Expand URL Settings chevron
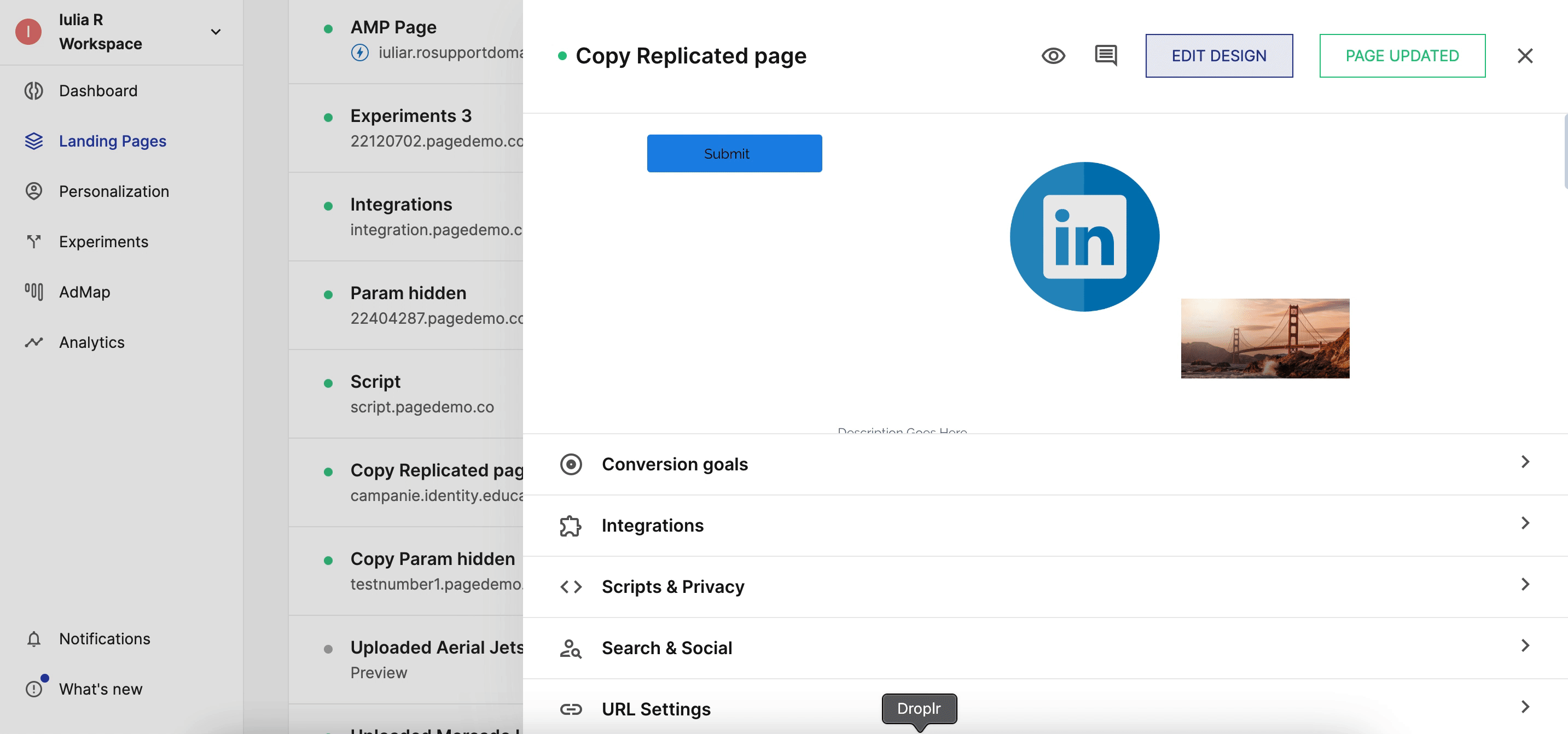This screenshot has height=734, width=1568. coord(1525,707)
